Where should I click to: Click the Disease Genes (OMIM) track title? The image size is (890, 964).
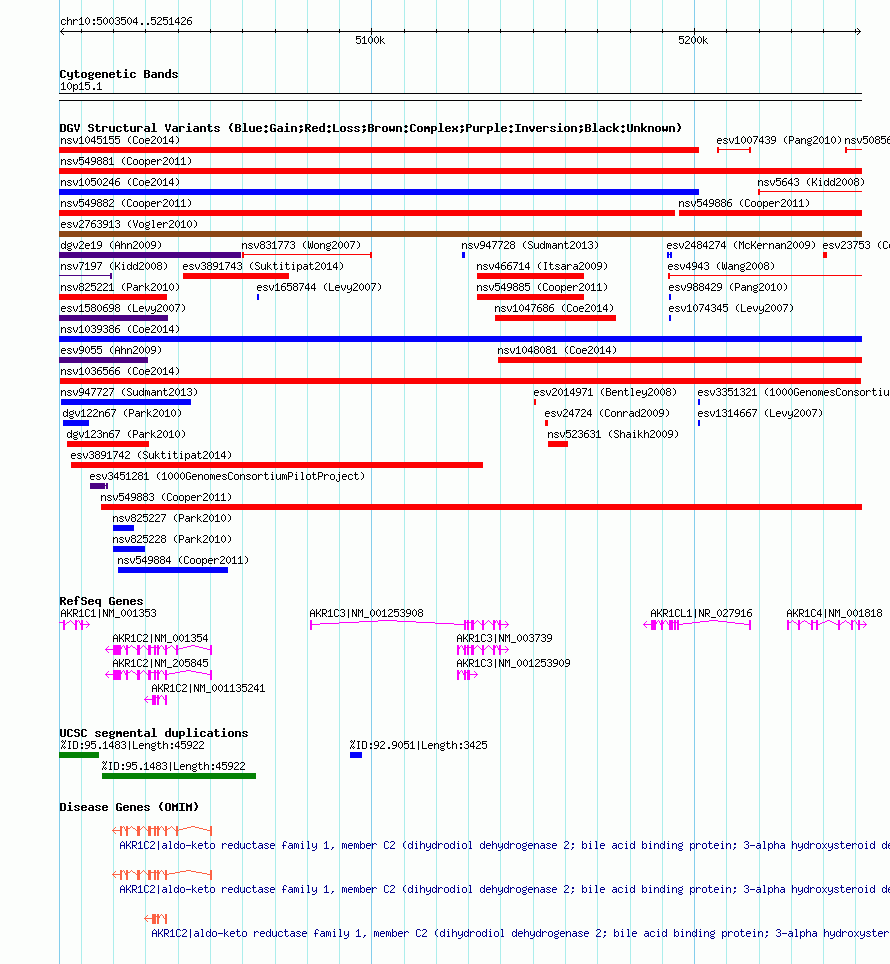pos(129,807)
